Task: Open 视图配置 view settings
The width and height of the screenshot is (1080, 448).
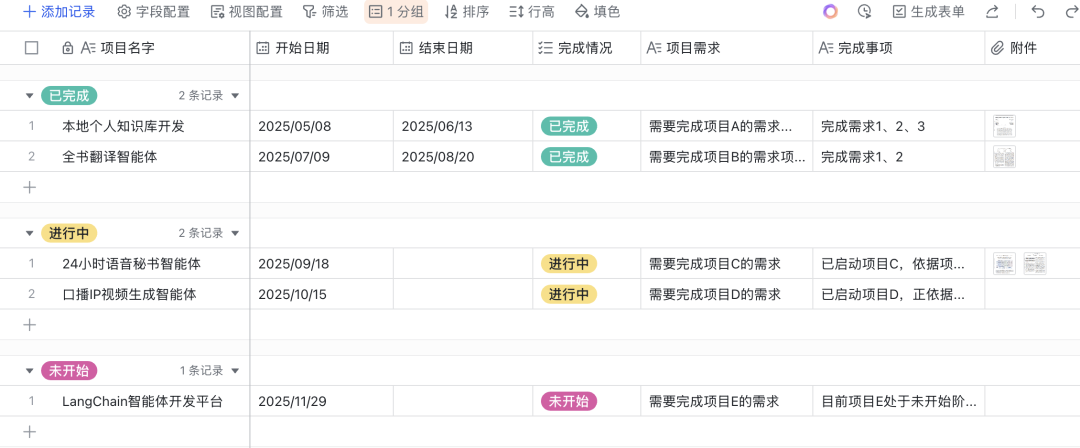Action: click(246, 12)
